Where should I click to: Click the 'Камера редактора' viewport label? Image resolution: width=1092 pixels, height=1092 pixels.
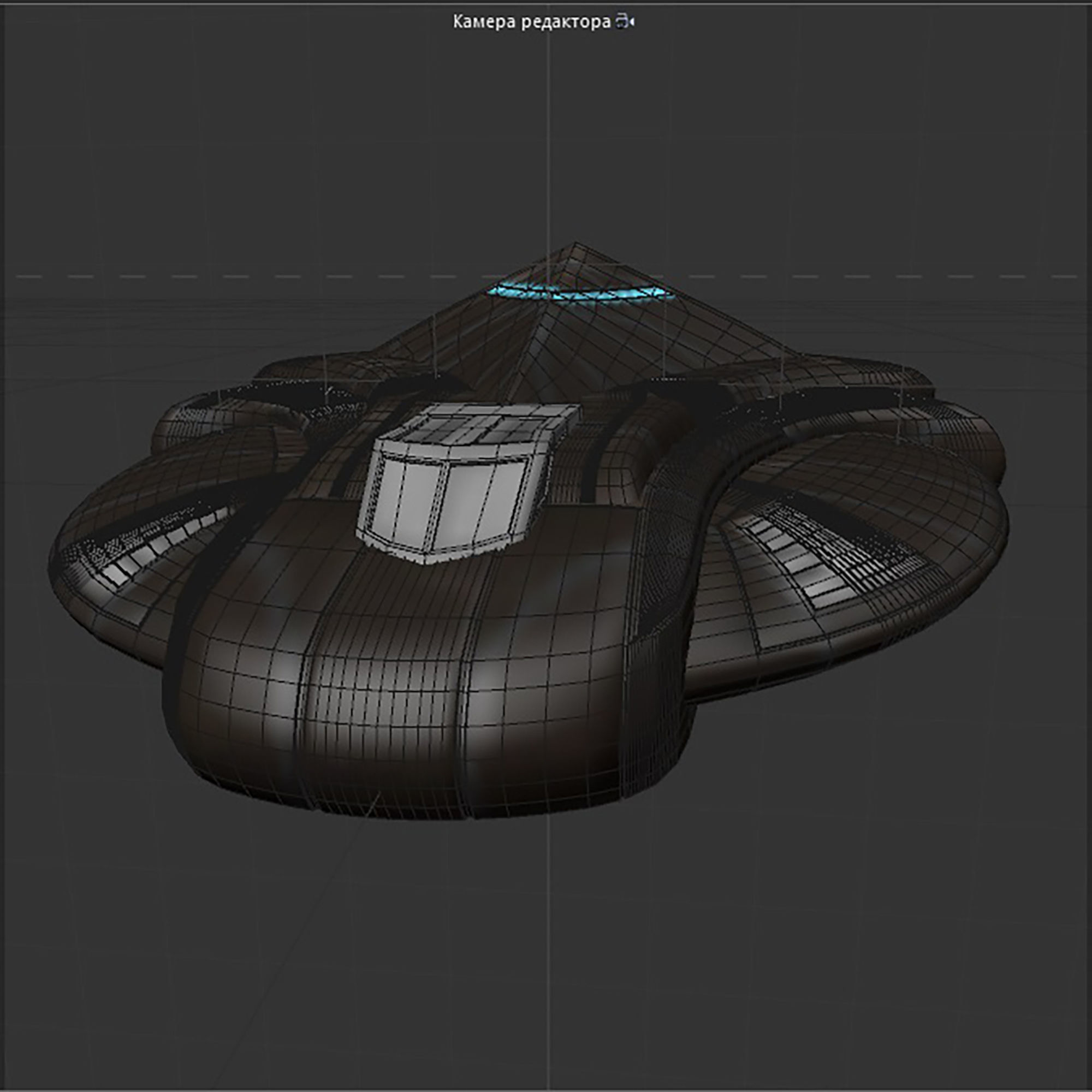point(532,22)
